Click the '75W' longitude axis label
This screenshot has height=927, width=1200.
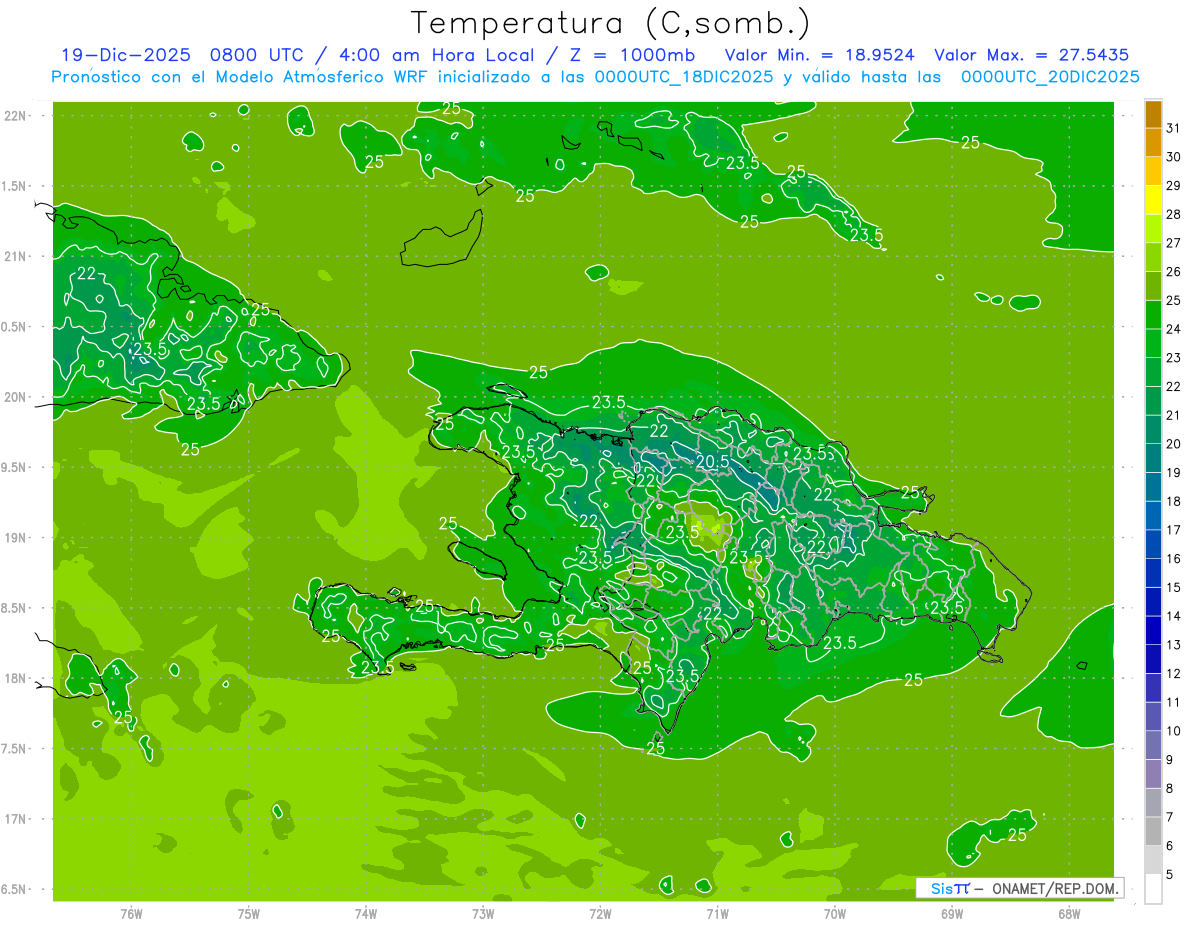tap(249, 913)
